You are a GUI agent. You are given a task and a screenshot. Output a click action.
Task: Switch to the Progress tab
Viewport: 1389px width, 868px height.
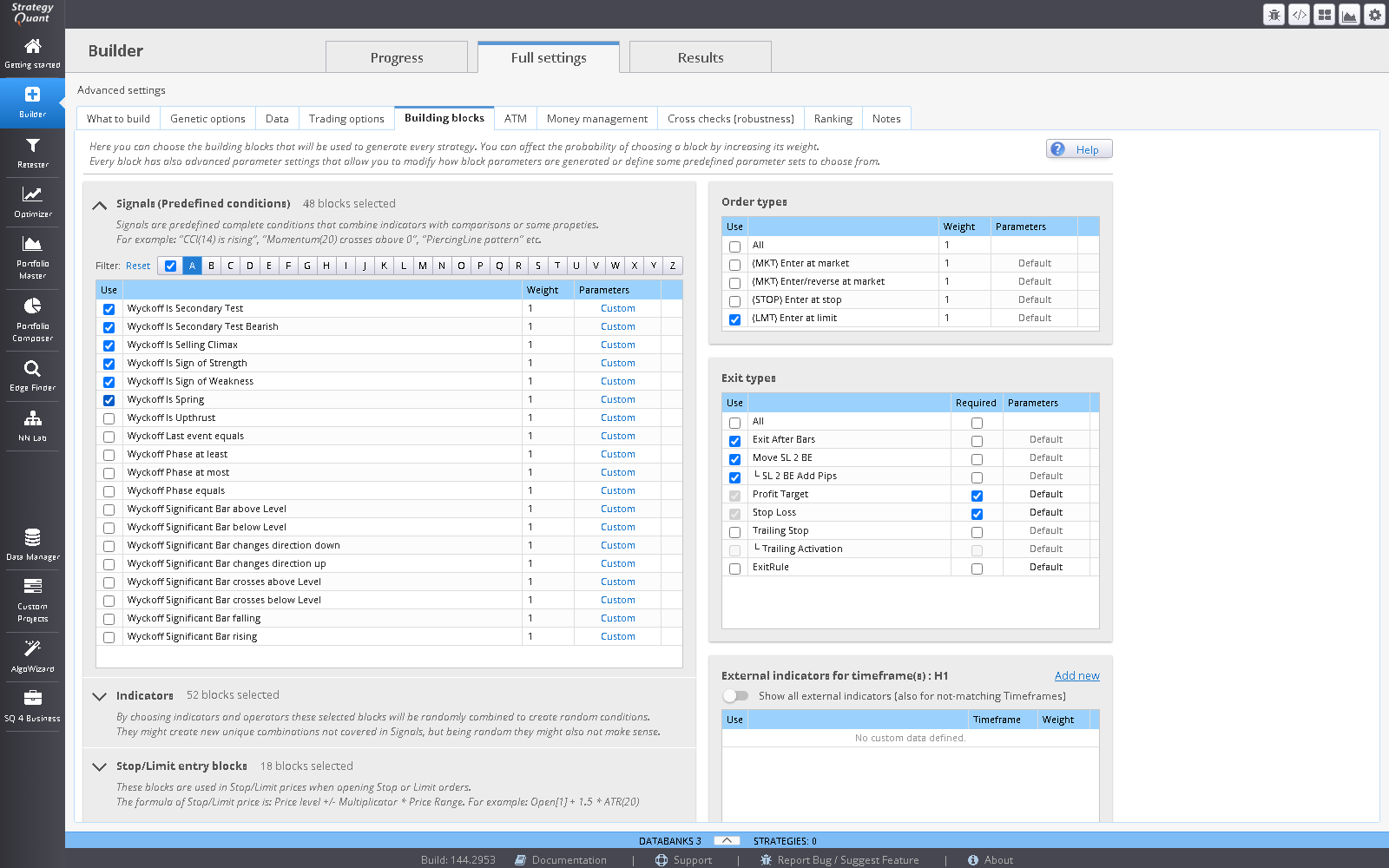[x=397, y=57]
